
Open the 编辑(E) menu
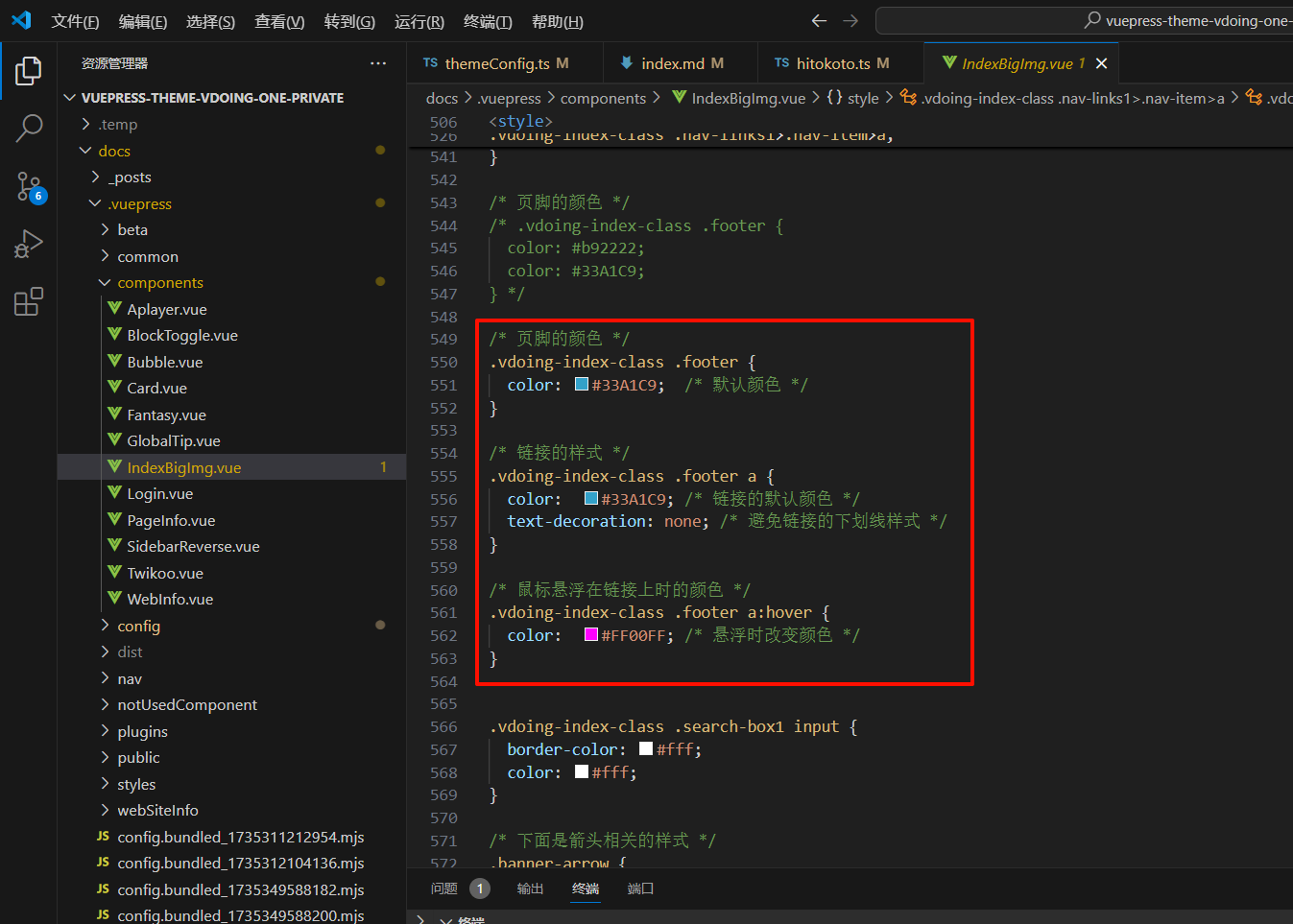[x=143, y=21]
